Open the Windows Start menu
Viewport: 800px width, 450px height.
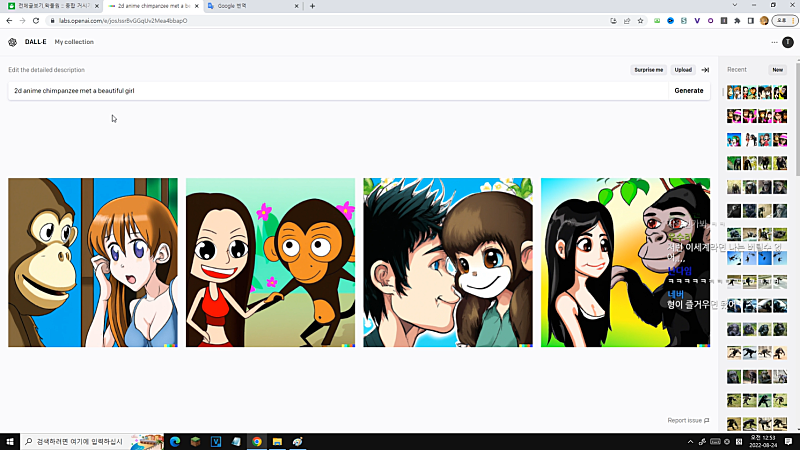point(10,441)
